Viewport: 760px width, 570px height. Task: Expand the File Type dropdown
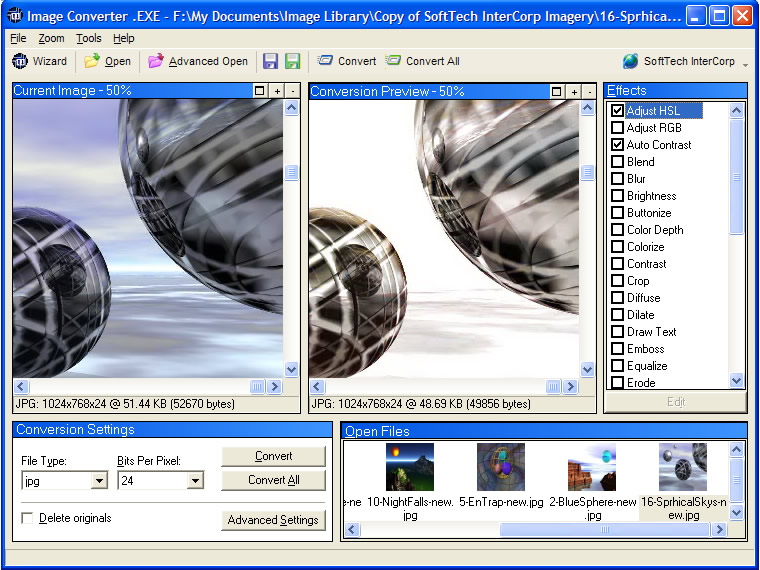pos(99,481)
